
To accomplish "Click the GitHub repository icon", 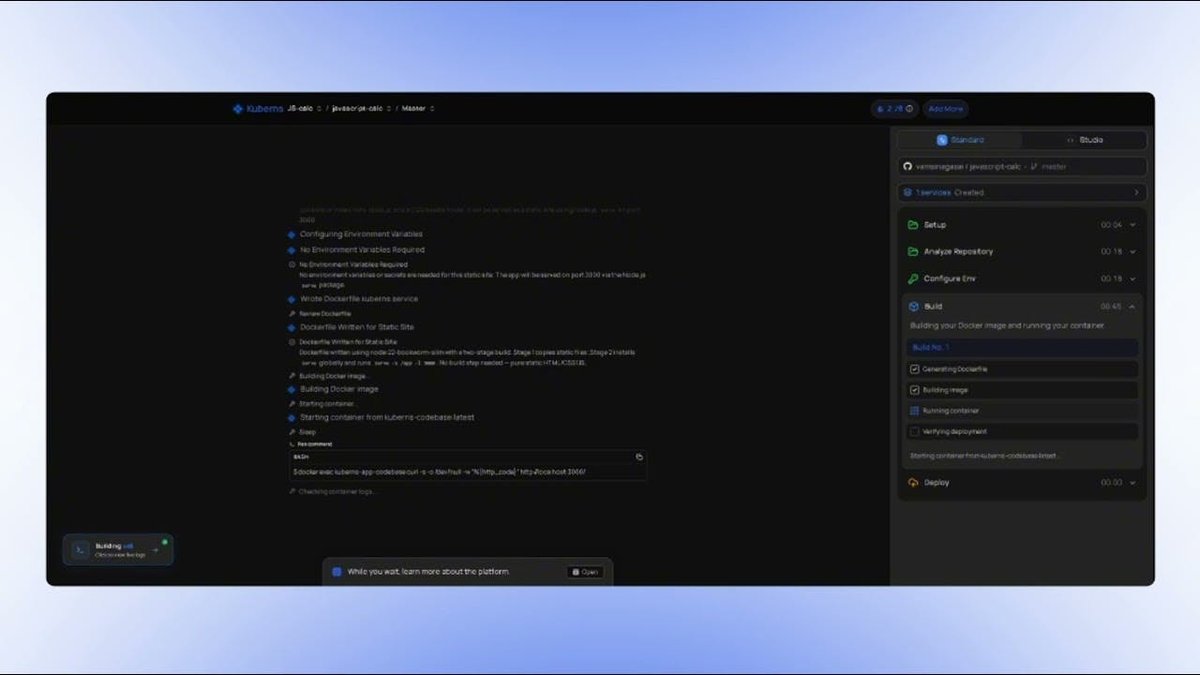I will coord(908,167).
